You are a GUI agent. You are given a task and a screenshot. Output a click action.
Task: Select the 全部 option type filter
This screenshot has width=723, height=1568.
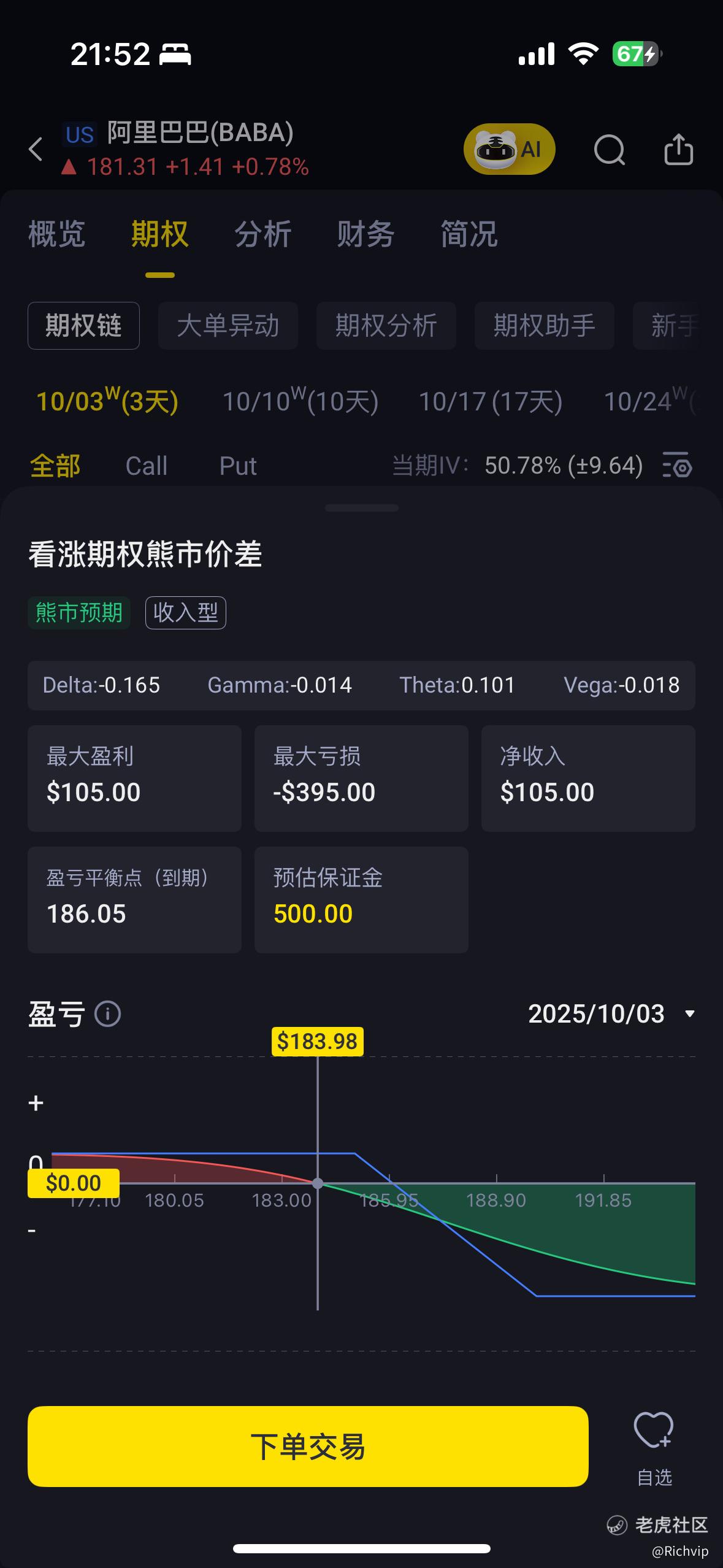pos(55,466)
